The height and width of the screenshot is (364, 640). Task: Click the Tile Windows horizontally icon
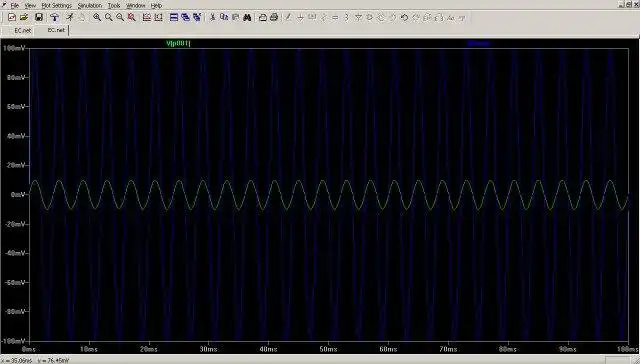[x=174, y=18]
